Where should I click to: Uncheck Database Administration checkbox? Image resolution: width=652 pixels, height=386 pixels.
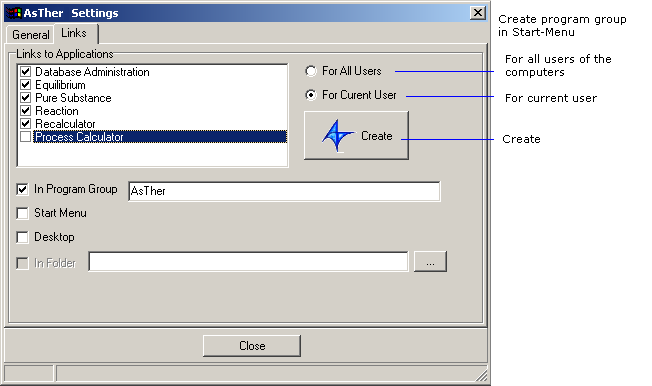25,72
